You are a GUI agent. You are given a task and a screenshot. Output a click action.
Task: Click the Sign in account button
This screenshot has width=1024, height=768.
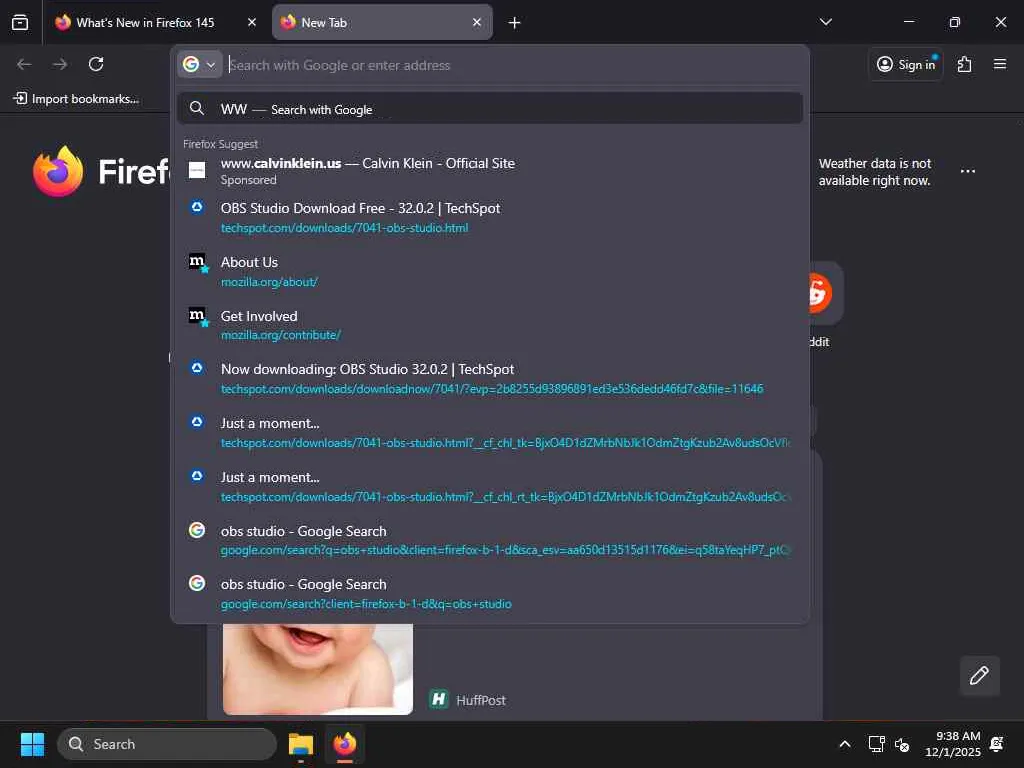click(906, 64)
